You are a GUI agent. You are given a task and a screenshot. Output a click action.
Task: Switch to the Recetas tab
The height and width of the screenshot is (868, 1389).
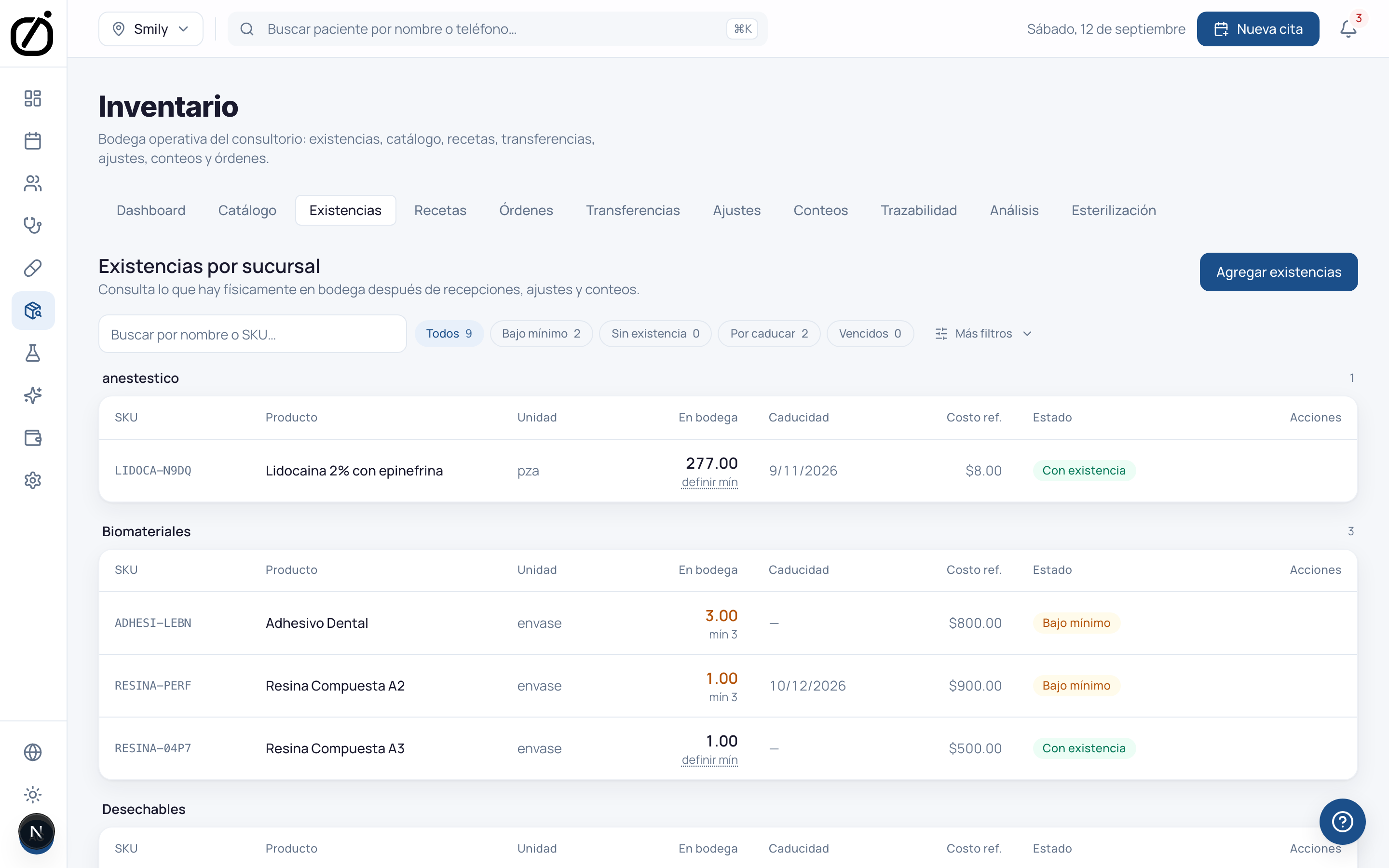point(440,210)
